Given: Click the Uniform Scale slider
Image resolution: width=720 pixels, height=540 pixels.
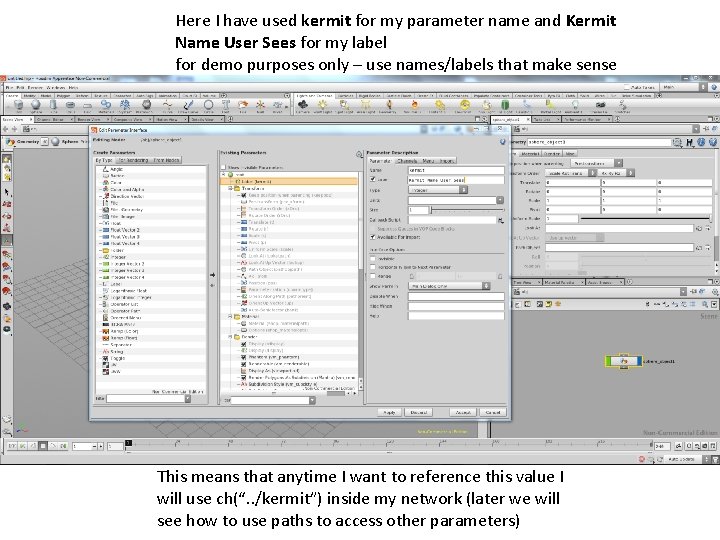Looking at the screenshot, I should point(645,219).
